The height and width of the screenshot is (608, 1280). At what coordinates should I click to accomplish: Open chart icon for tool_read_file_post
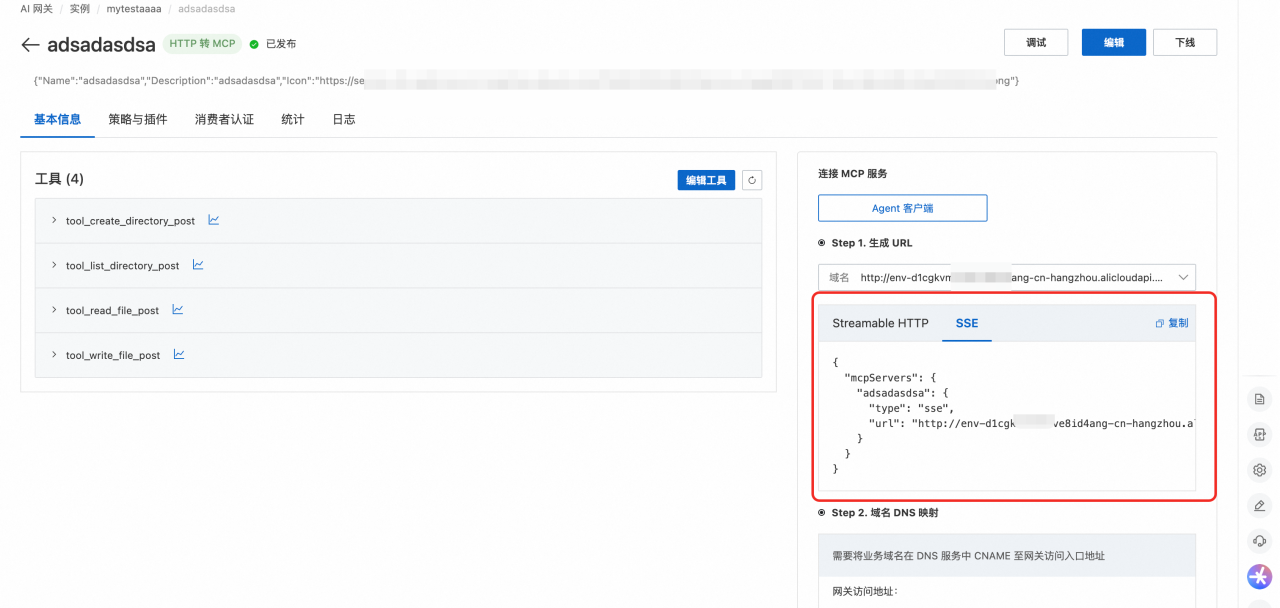(x=178, y=310)
